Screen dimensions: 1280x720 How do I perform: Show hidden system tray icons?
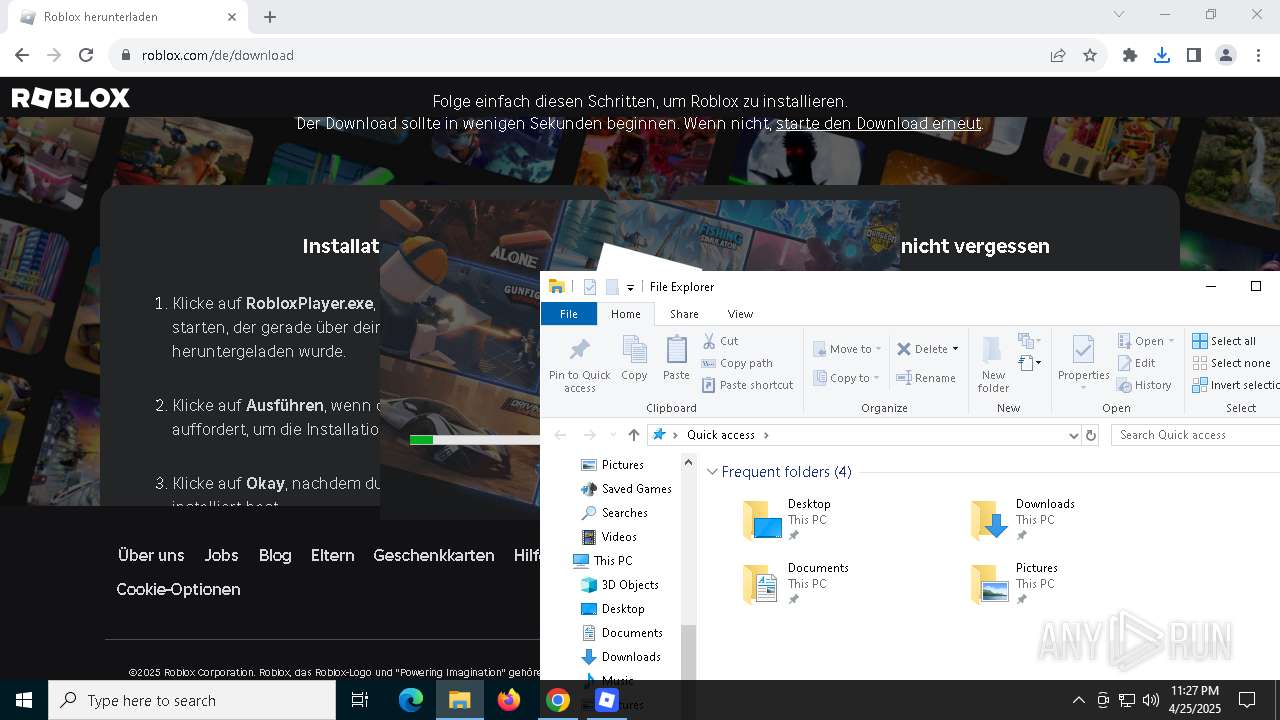pos(1079,700)
